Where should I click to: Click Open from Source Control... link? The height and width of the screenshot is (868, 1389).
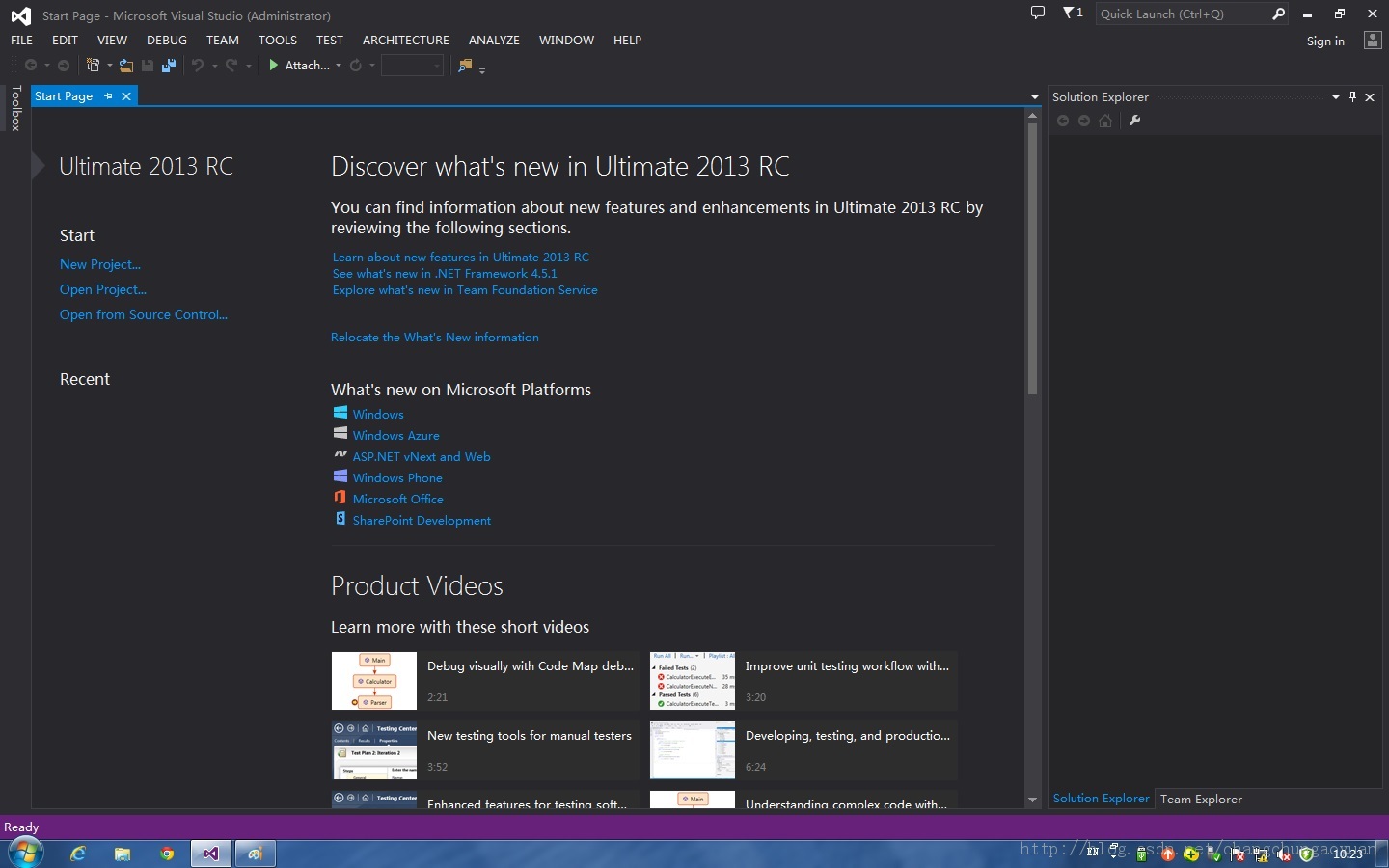(x=144, y=314)
